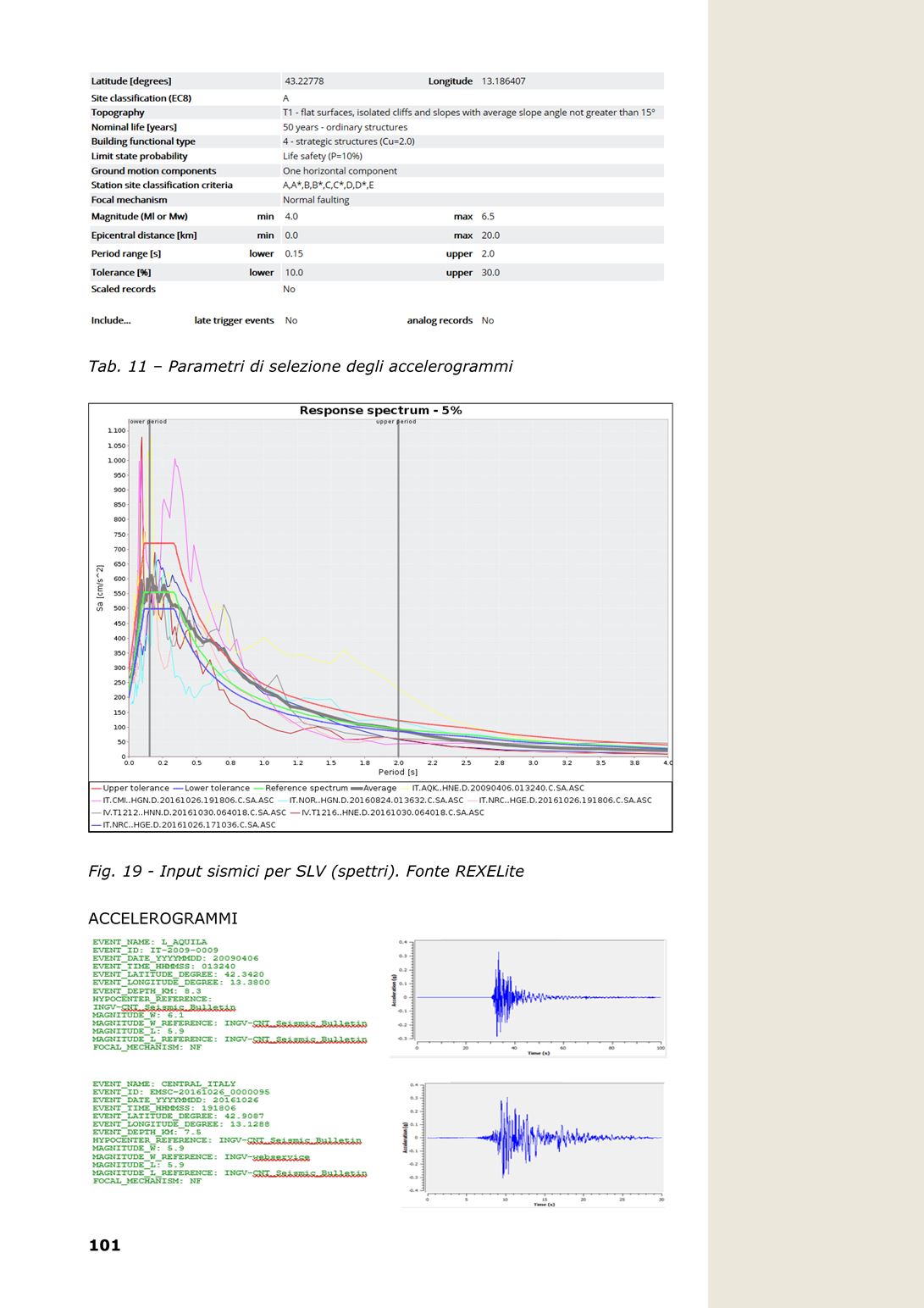Select the lower tolerance value '10.0'
The width and height of the screenshot is (924, 1308).
294,273
